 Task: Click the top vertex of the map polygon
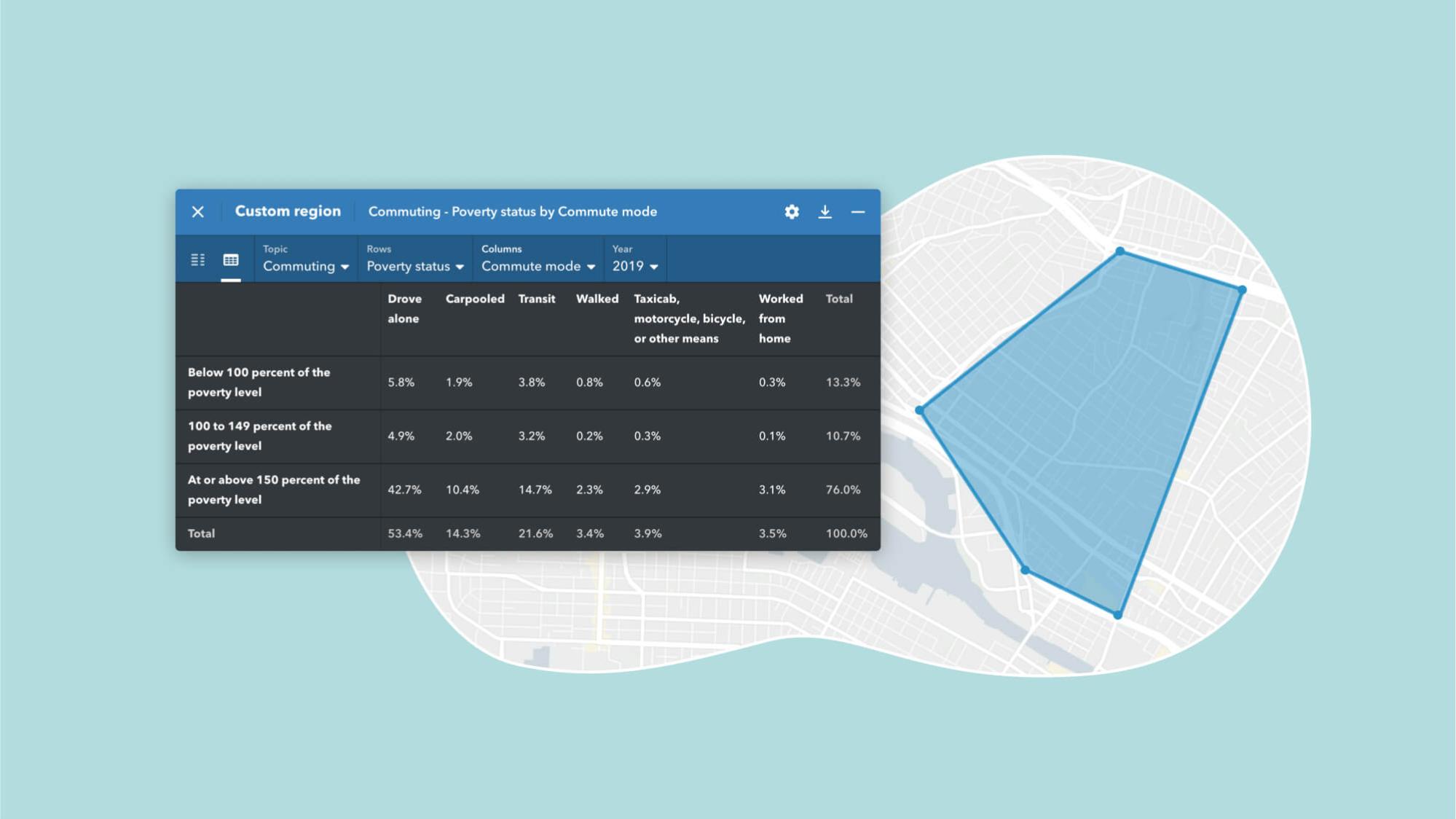(1120, 251)
